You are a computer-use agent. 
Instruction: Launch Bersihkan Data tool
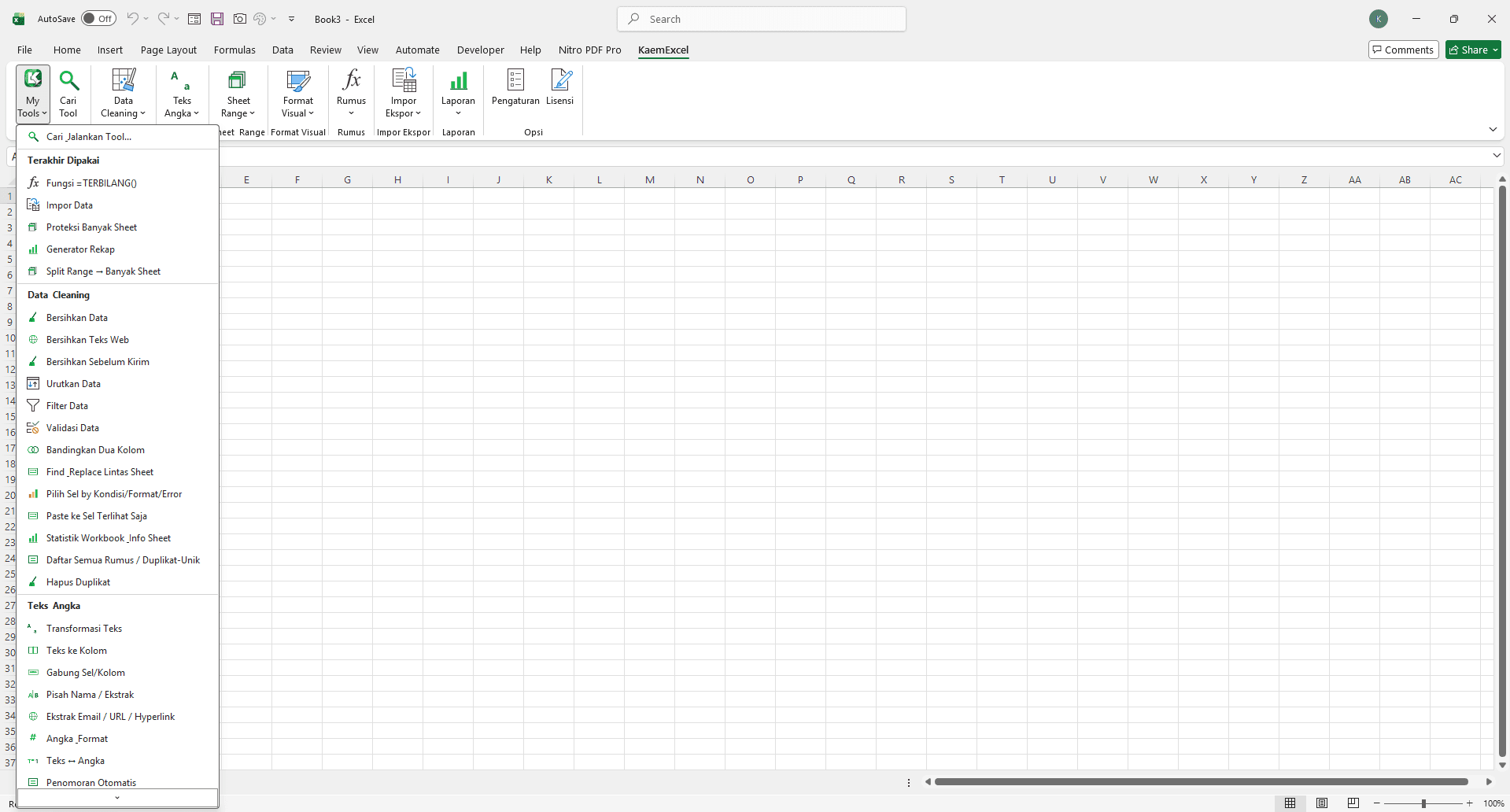[x=117, y=318]
